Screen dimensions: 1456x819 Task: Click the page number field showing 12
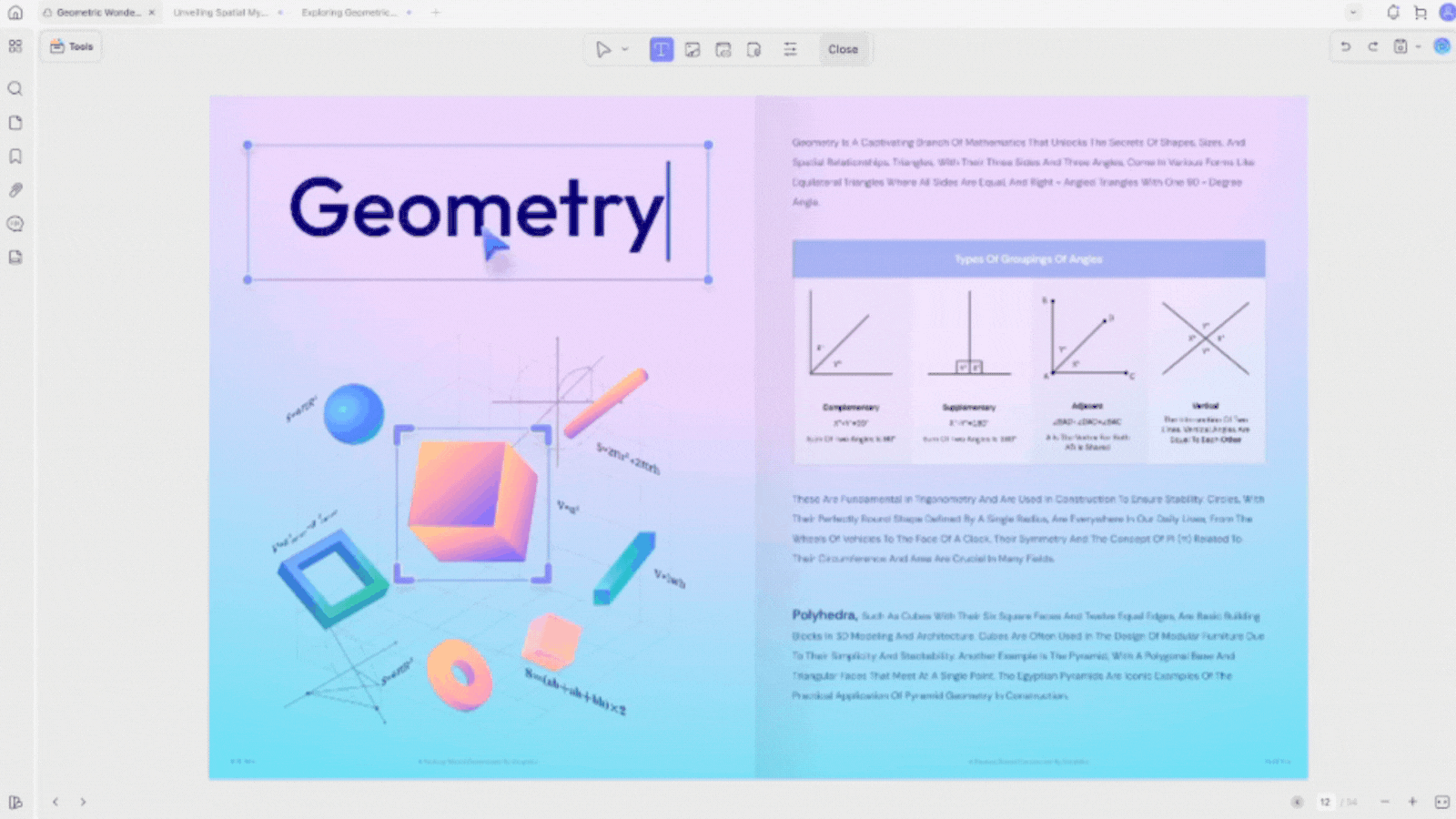click(1325, 802)
